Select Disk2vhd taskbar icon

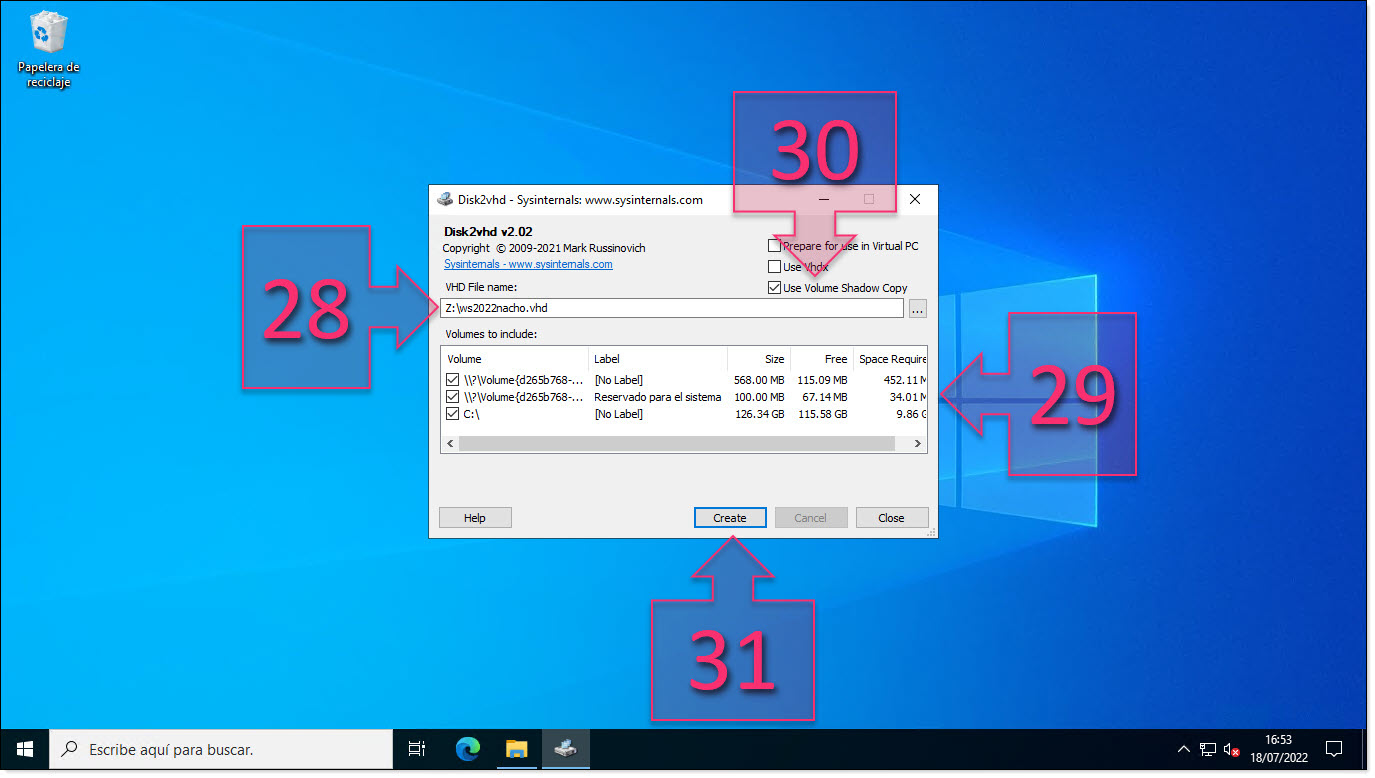(x=565, y=748)
